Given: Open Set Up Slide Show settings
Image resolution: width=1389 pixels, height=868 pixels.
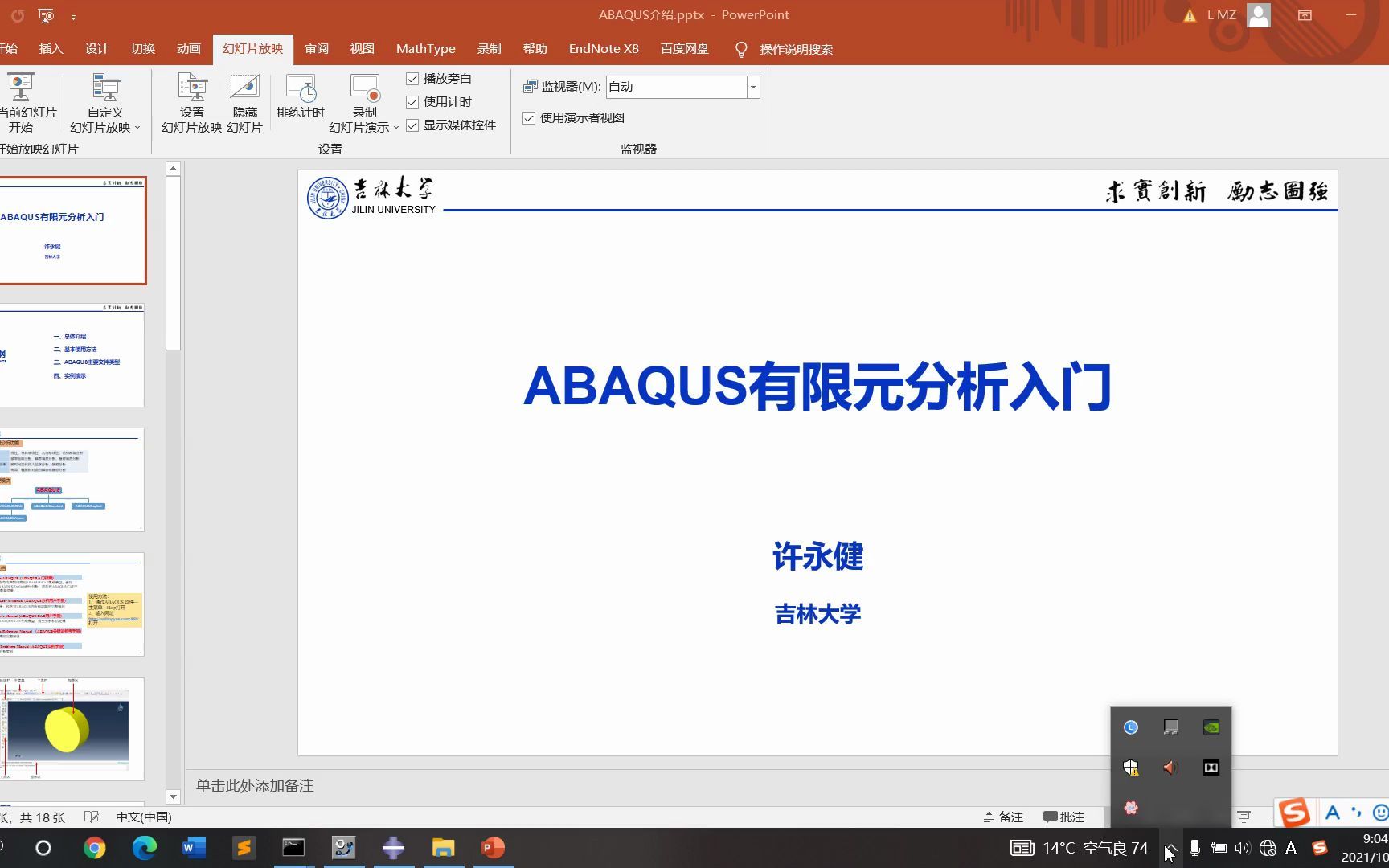Looking at the screenshot, I should coord(192,103).
